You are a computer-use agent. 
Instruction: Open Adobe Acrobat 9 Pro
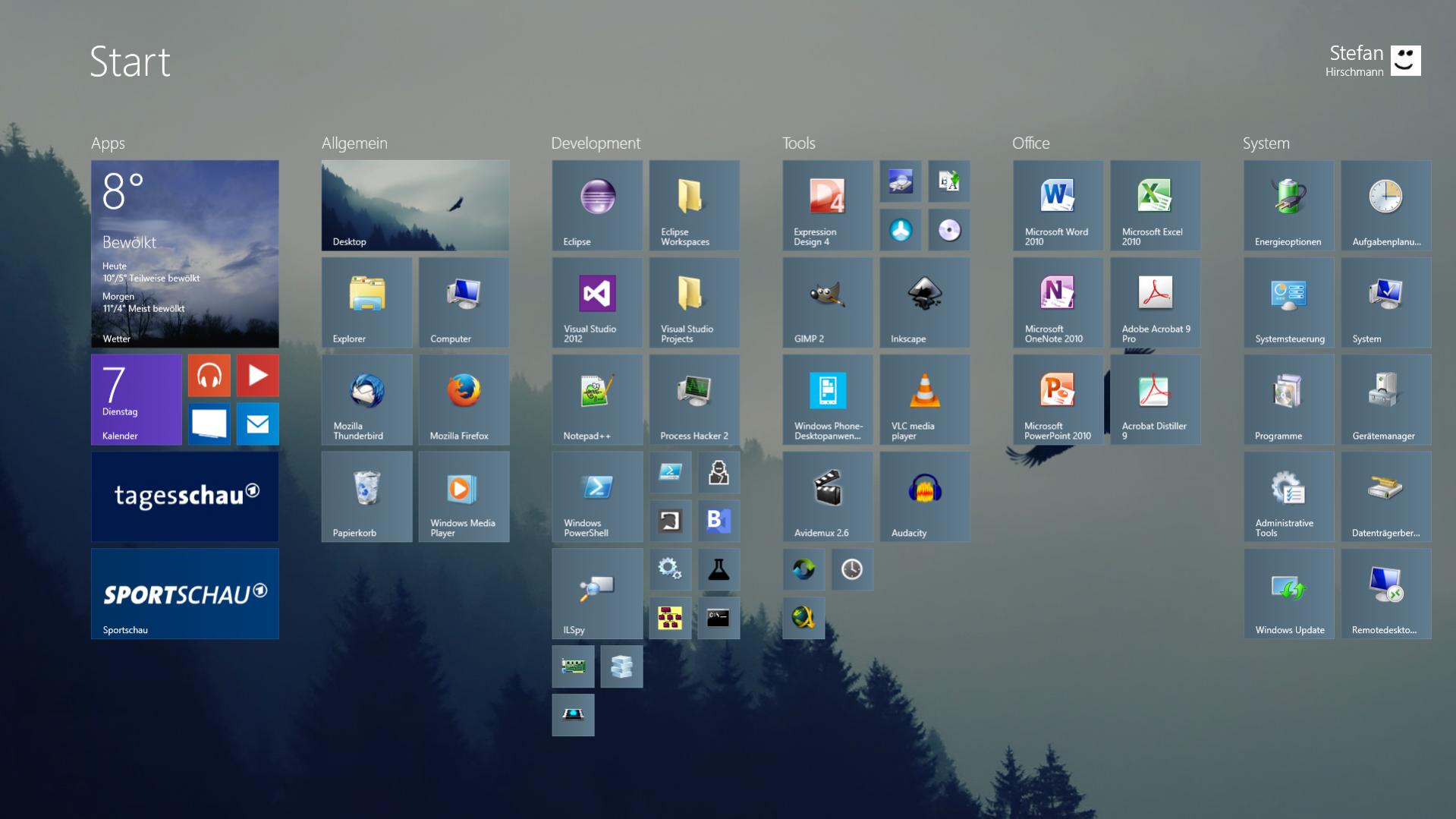[x=1156, y=302]
